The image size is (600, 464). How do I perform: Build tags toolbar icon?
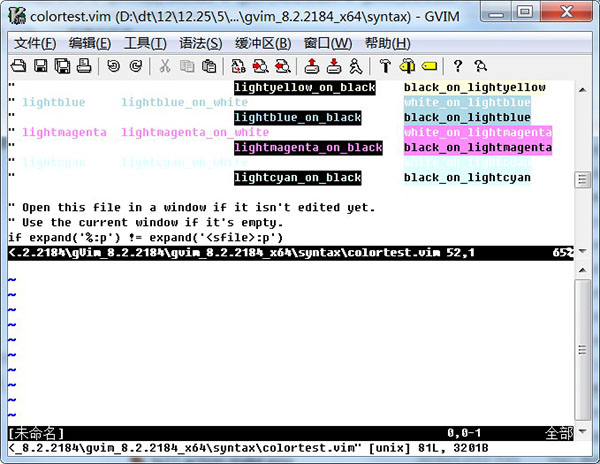tap(408, 66)
